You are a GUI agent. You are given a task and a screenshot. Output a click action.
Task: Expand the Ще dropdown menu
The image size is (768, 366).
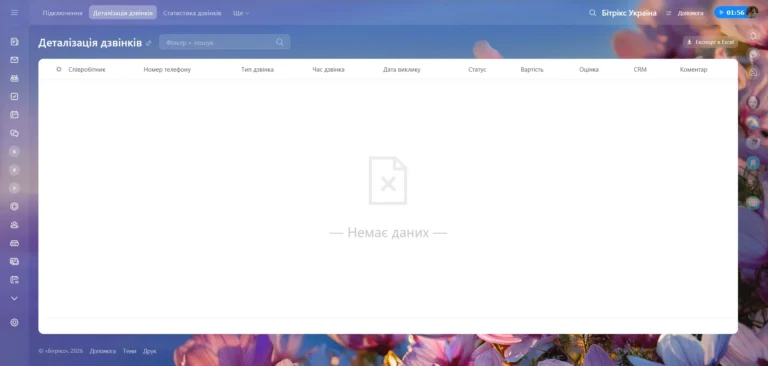click(x=241, y=13)
